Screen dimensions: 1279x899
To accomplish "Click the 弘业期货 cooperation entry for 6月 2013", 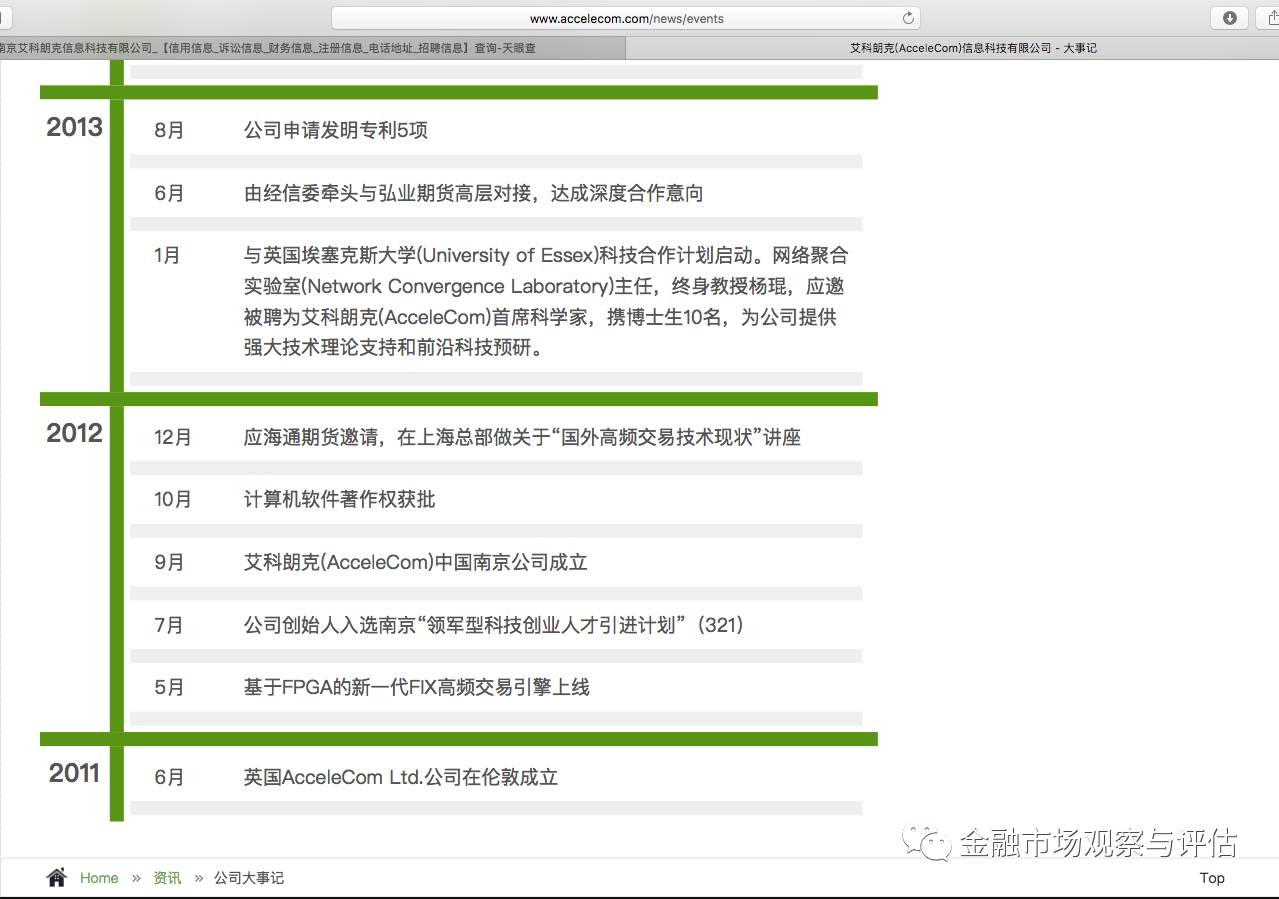I will pyautogui.click(x=474, y=193).
